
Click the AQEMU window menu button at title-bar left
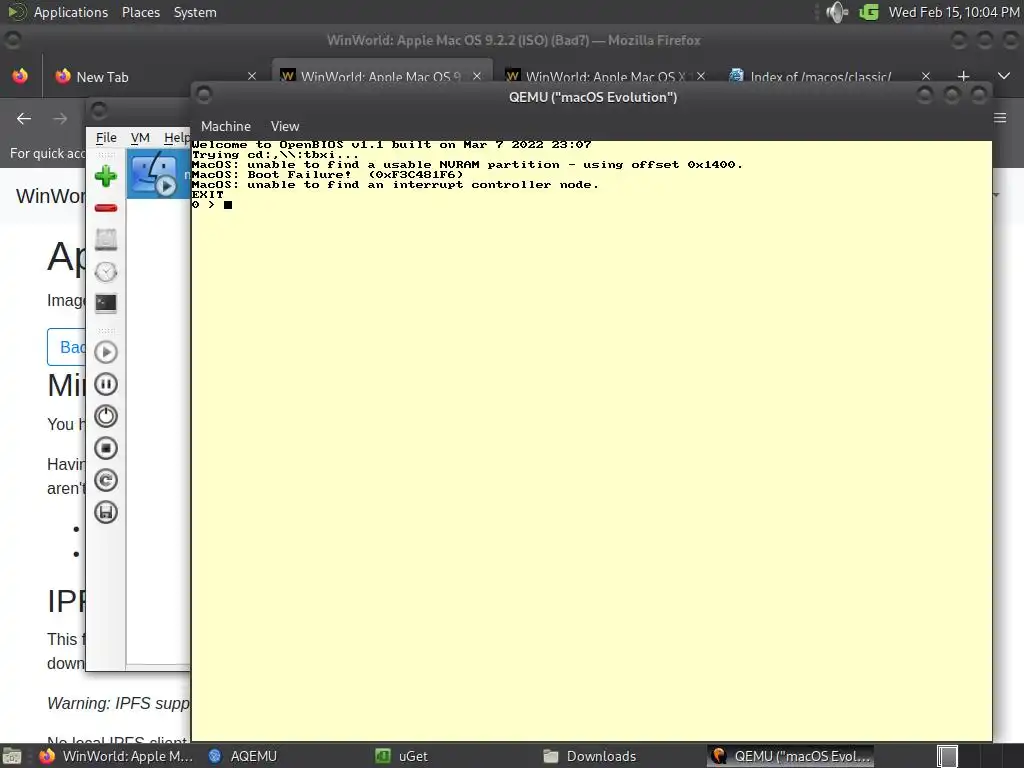tap(99, 110)
